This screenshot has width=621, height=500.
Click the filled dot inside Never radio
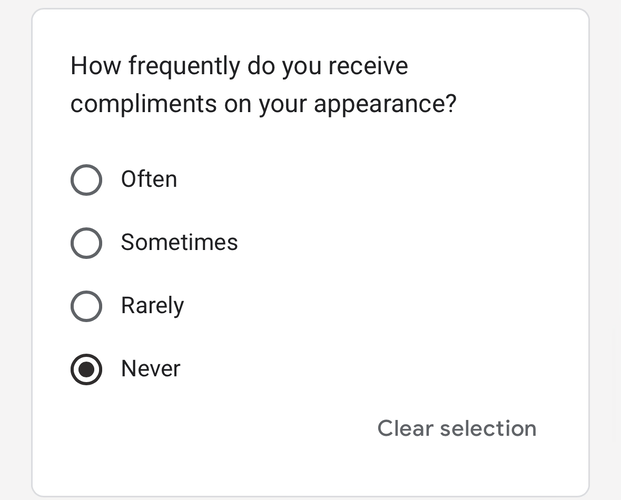coord(87,369)
